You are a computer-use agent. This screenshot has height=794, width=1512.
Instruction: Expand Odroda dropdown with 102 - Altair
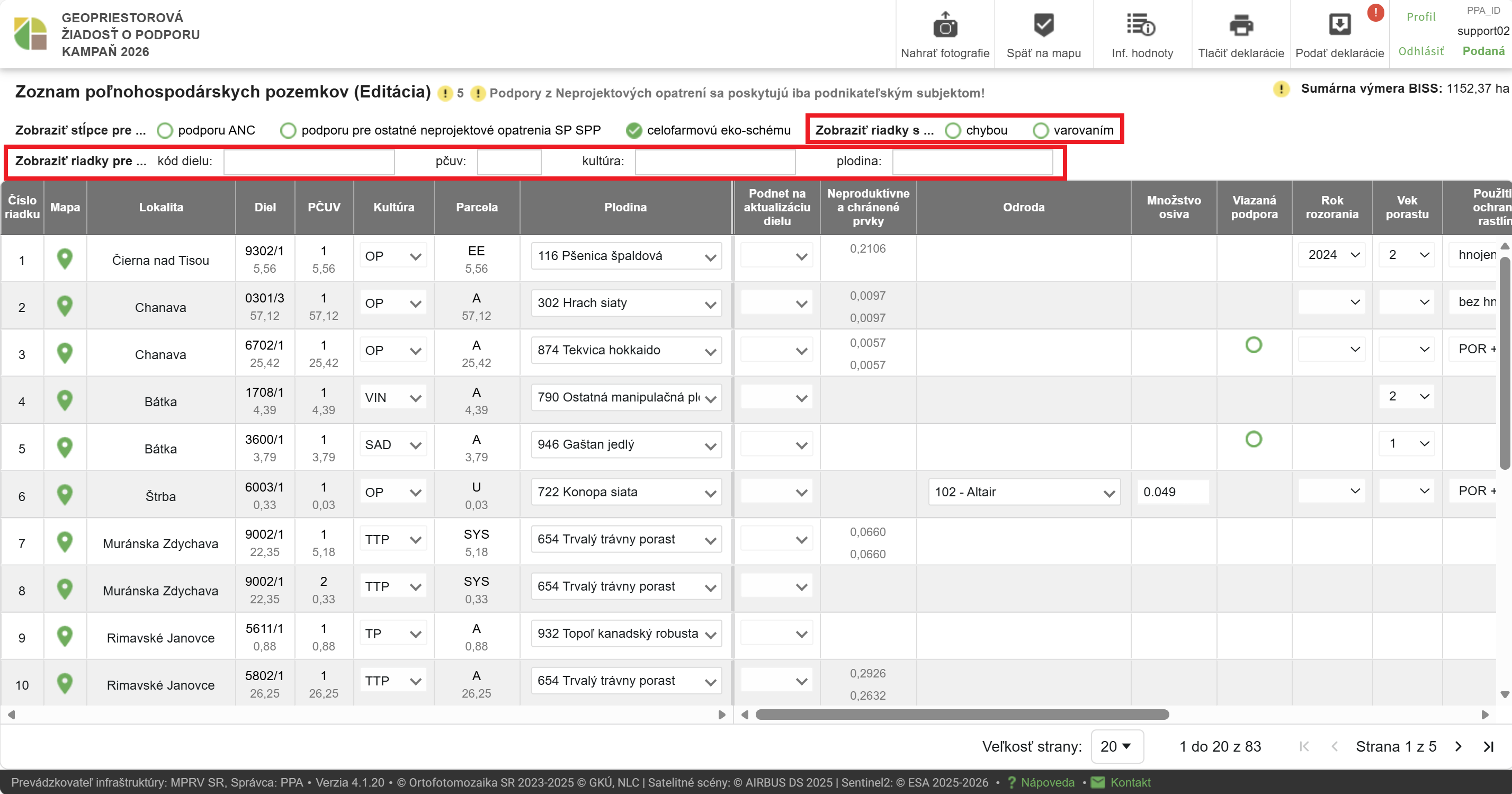click(1023, 493)
